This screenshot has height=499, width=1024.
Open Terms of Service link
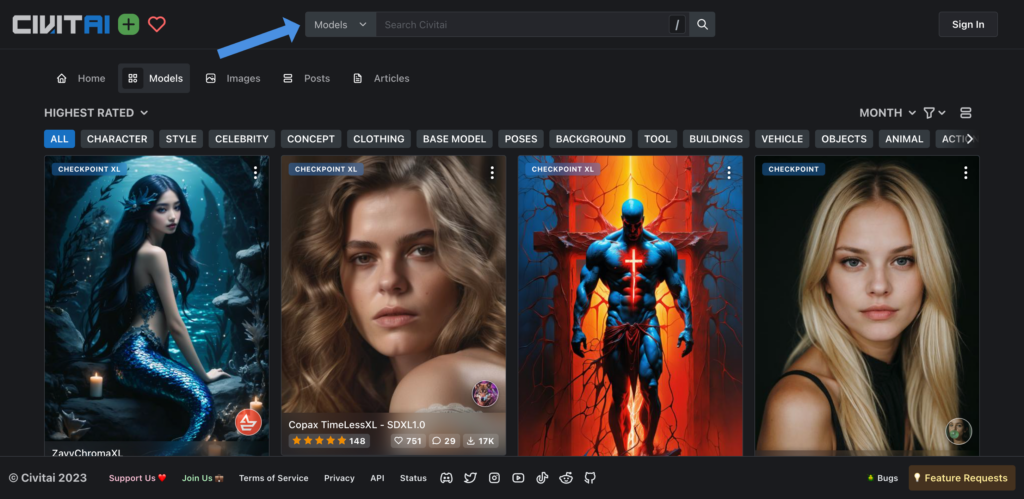[274, 478]
